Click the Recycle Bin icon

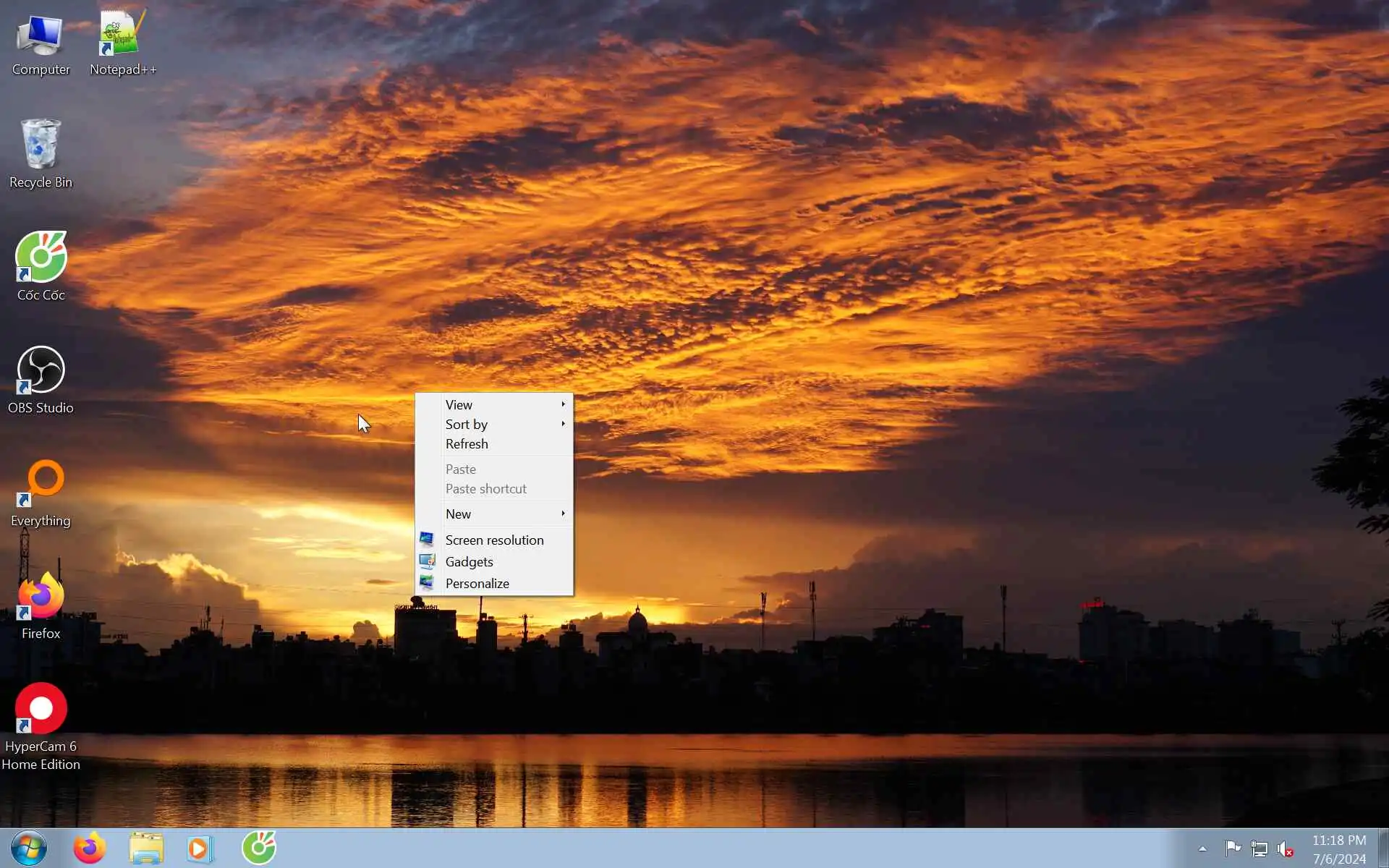click(41, 150)
